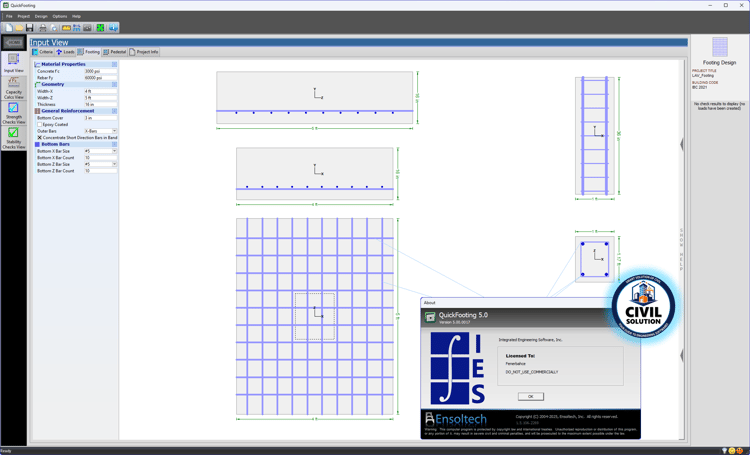The height and width of the screenshot is (455, 750).
Task: Open the Options menu
Action: pos(60,16)
